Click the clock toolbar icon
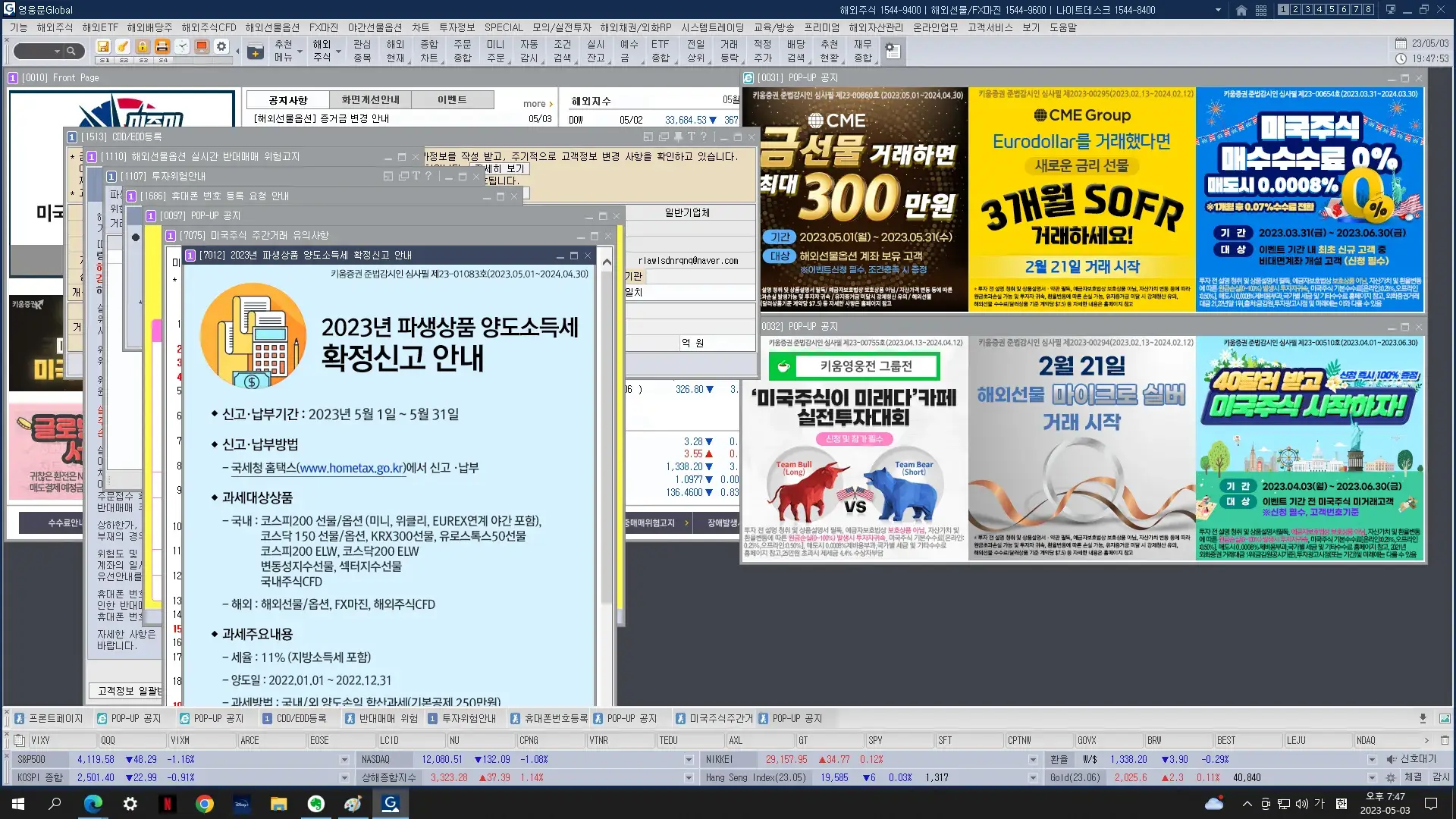Screen dimensions: 1456x819 182,46
